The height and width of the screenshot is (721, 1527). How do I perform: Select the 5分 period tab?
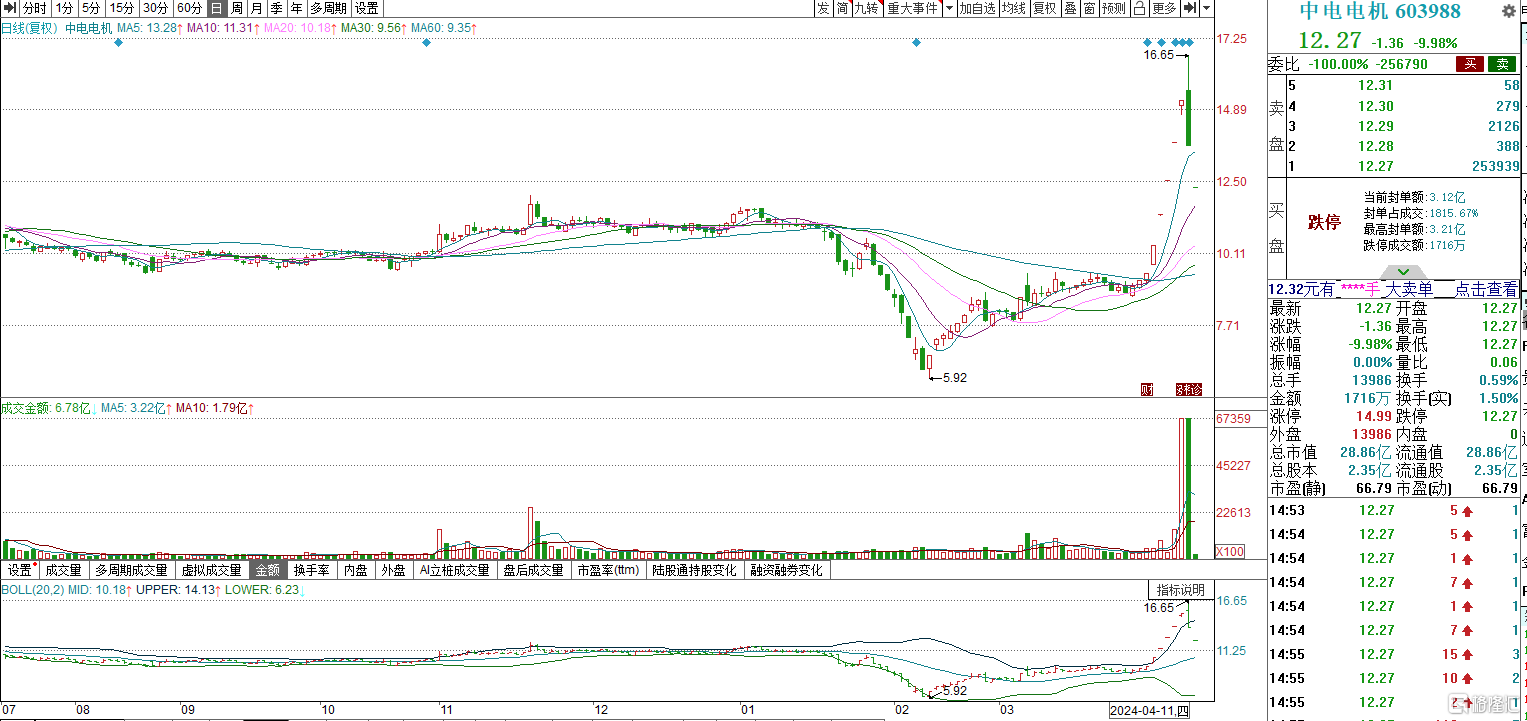coord(91,8)
